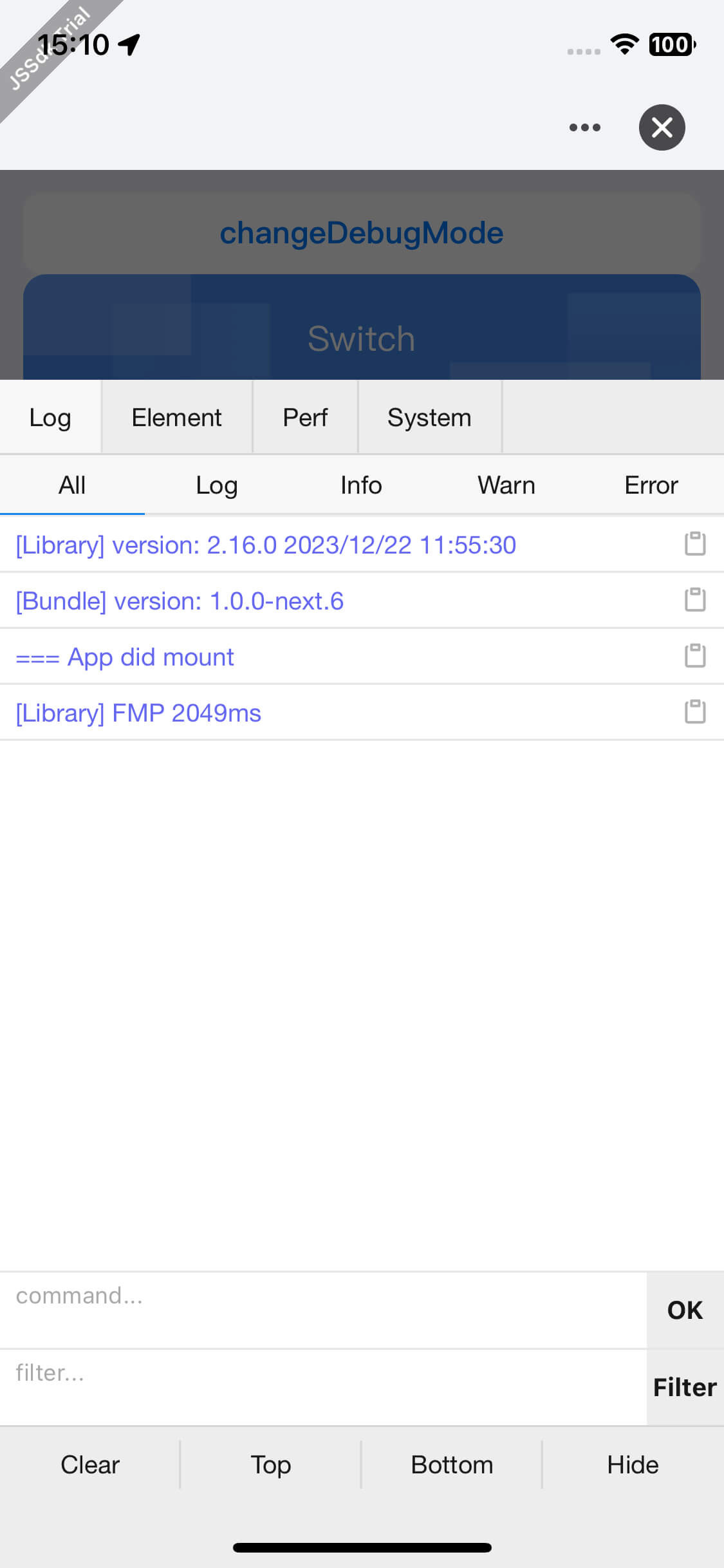Screen dimensions: 724x1568
Task: Filter to Info level messages
Action: 361,485
